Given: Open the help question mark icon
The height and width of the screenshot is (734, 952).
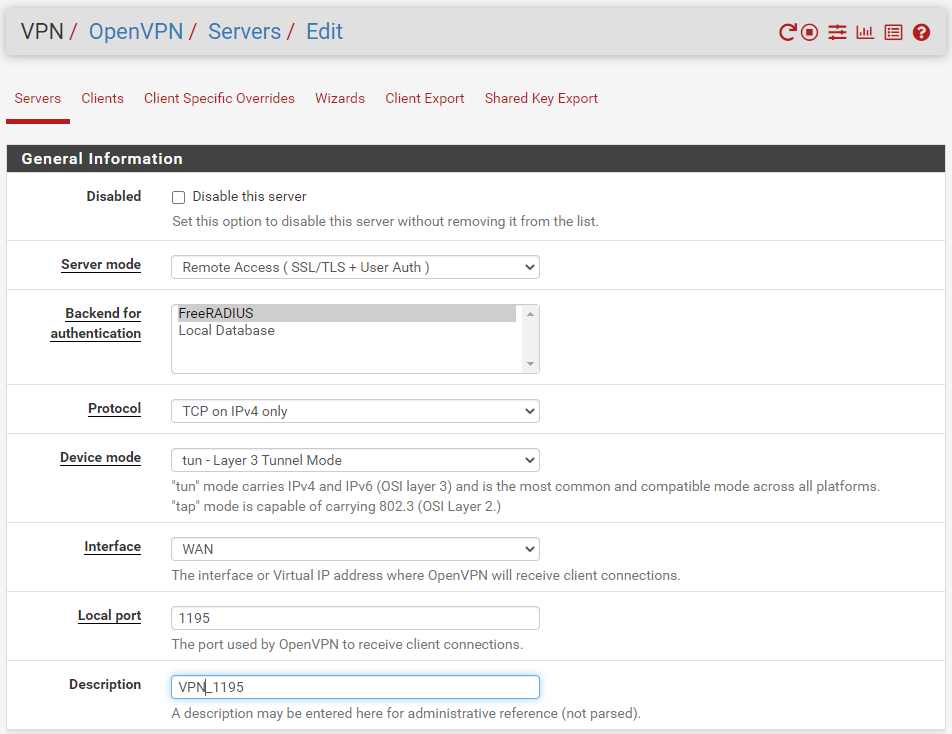Looking at the screenshot, I should pyautogui.click(x=921, y=32).
